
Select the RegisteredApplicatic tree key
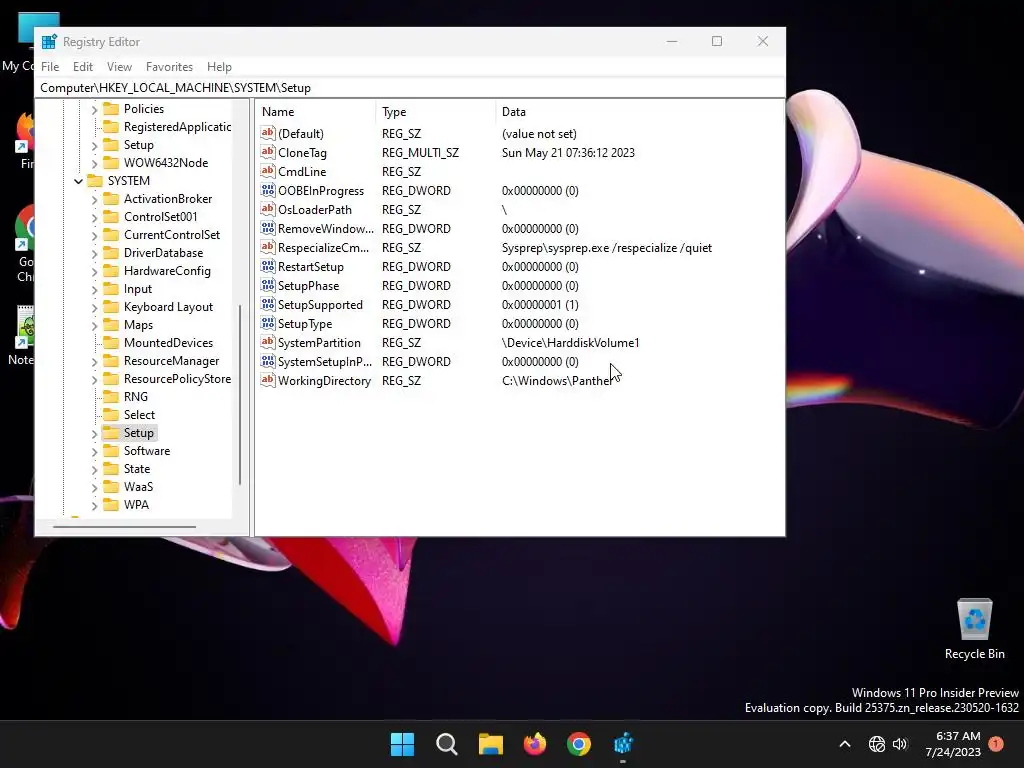pos(177,127)
